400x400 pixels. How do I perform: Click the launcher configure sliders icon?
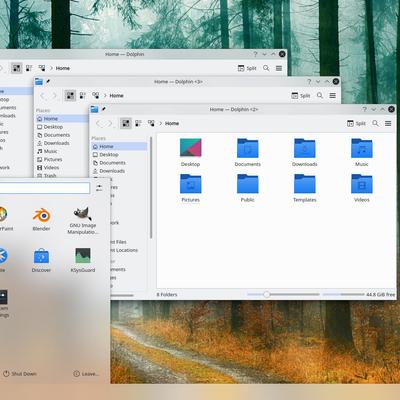(x=99, y=188)
